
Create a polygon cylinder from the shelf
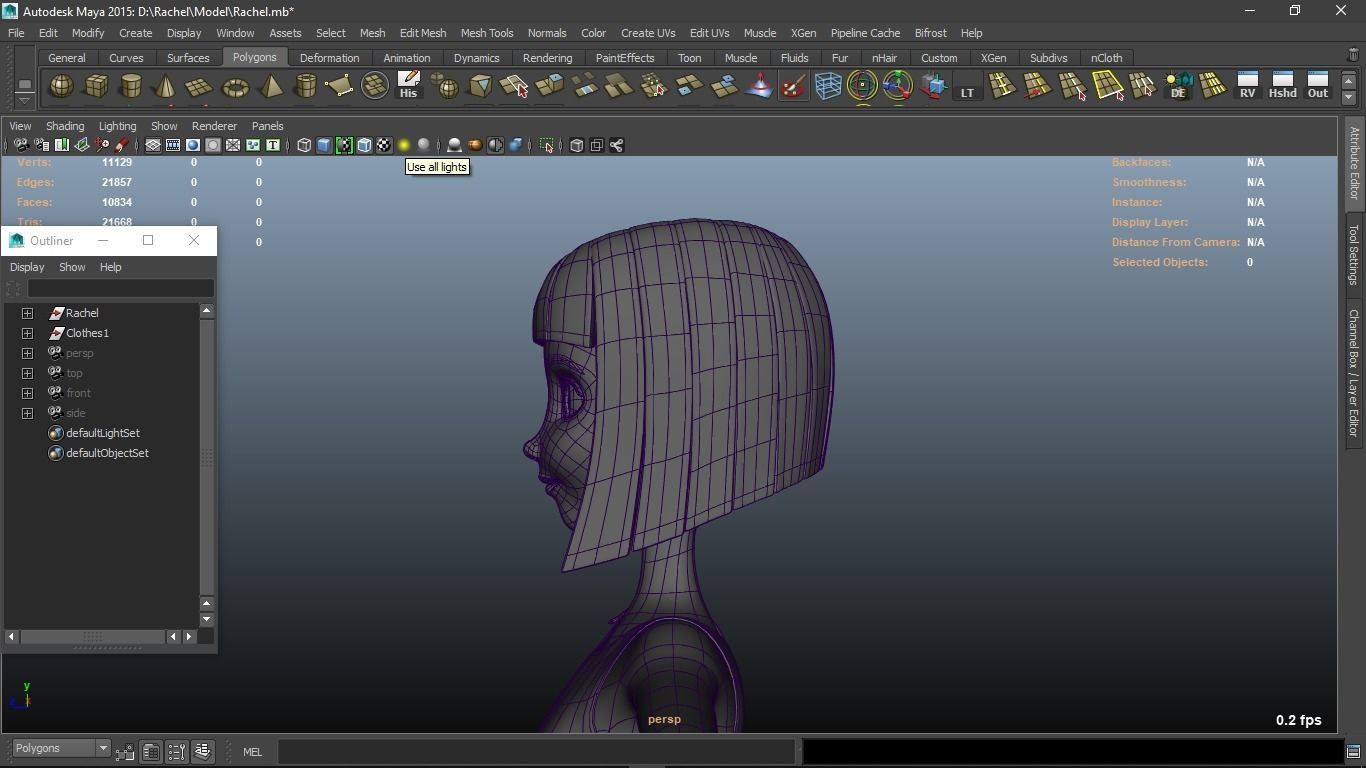(x=131, y=87)
